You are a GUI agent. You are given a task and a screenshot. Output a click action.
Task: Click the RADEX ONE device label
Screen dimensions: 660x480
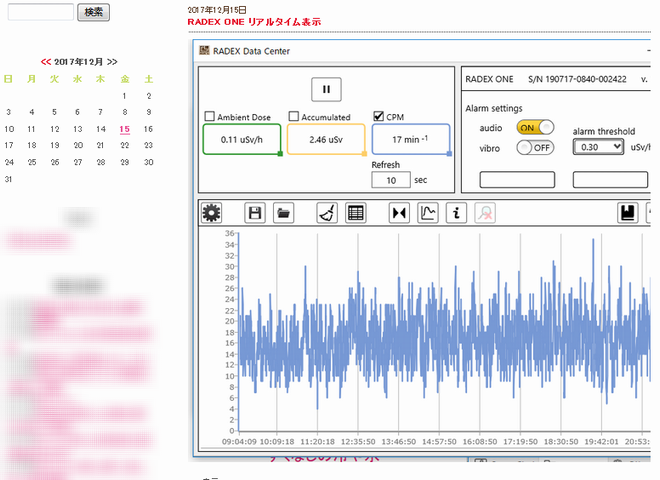pyautogui.click(x=489, y=79)
